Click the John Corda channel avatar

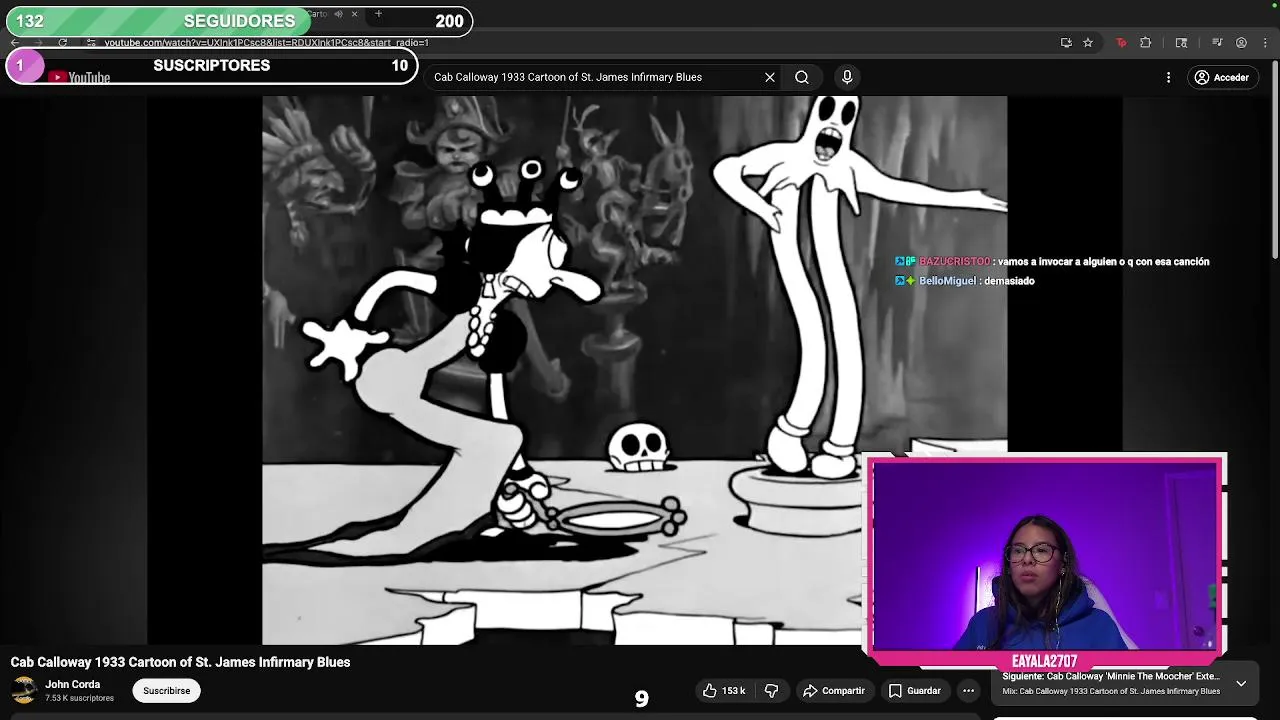tap(24, 691)
